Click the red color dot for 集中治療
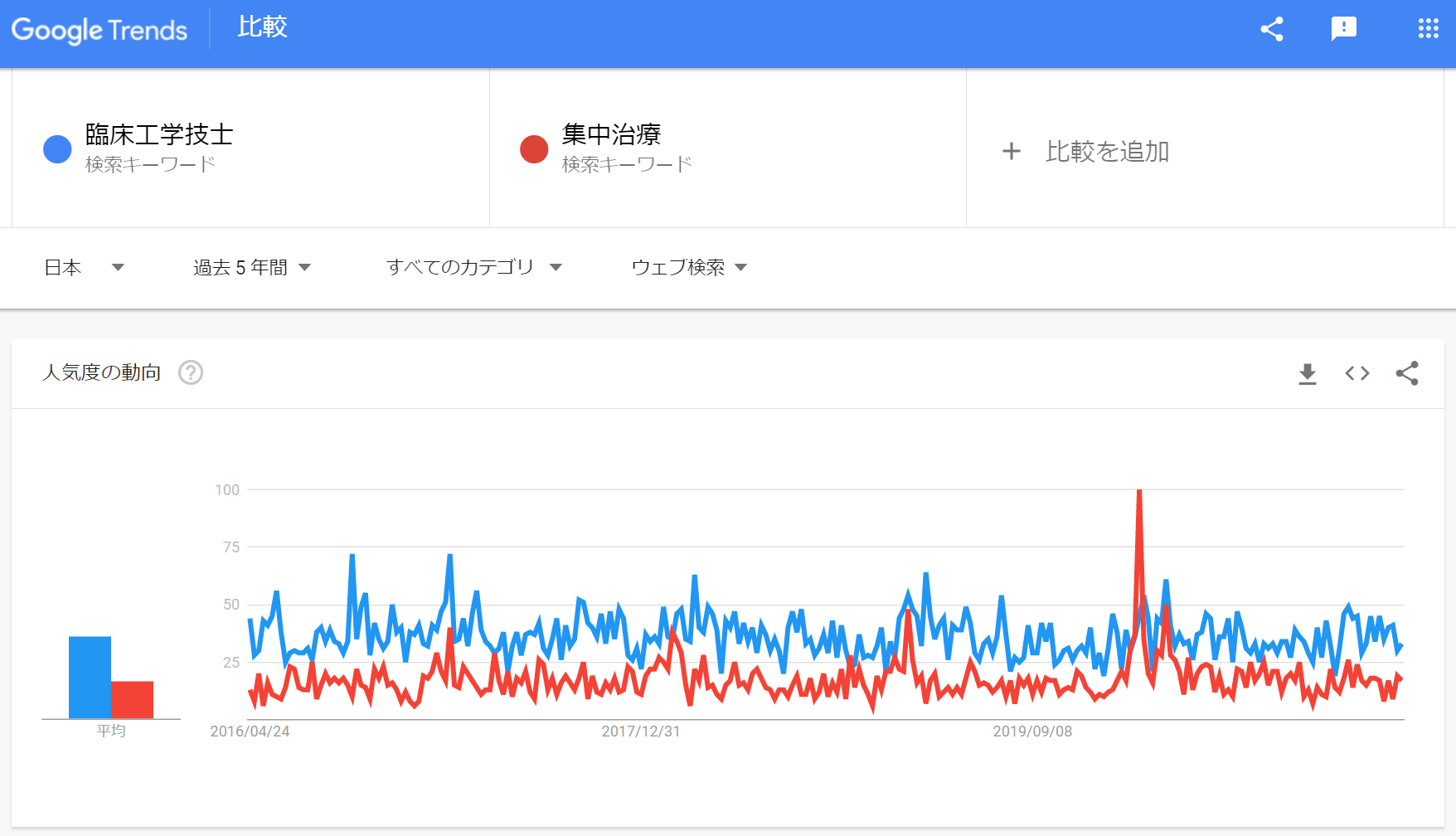Image resolution: width=1456 pixels, height=836 pixels. click(x=534, y=149)
